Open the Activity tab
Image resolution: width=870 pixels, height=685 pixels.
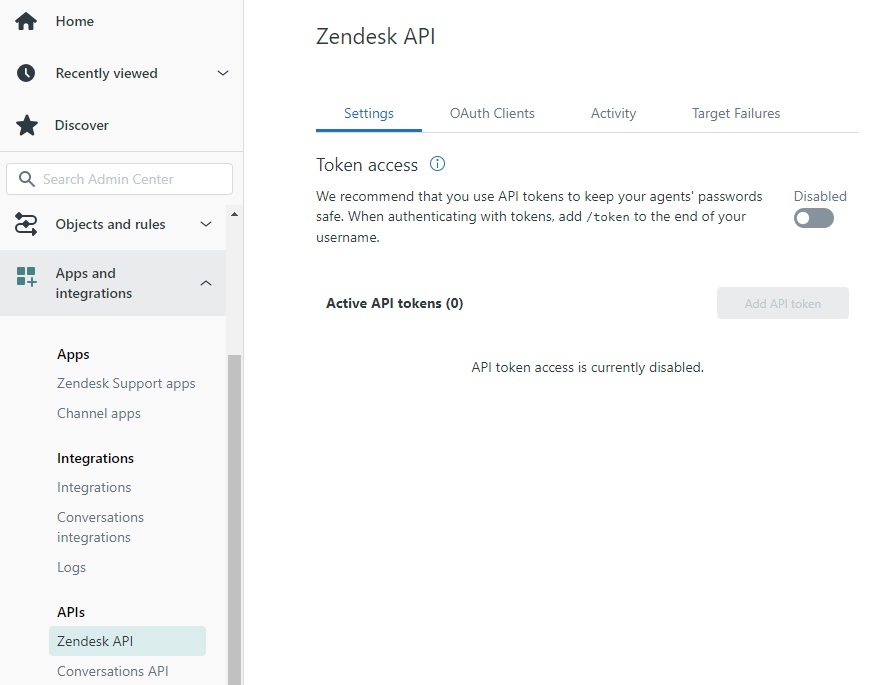click(613, 114)
